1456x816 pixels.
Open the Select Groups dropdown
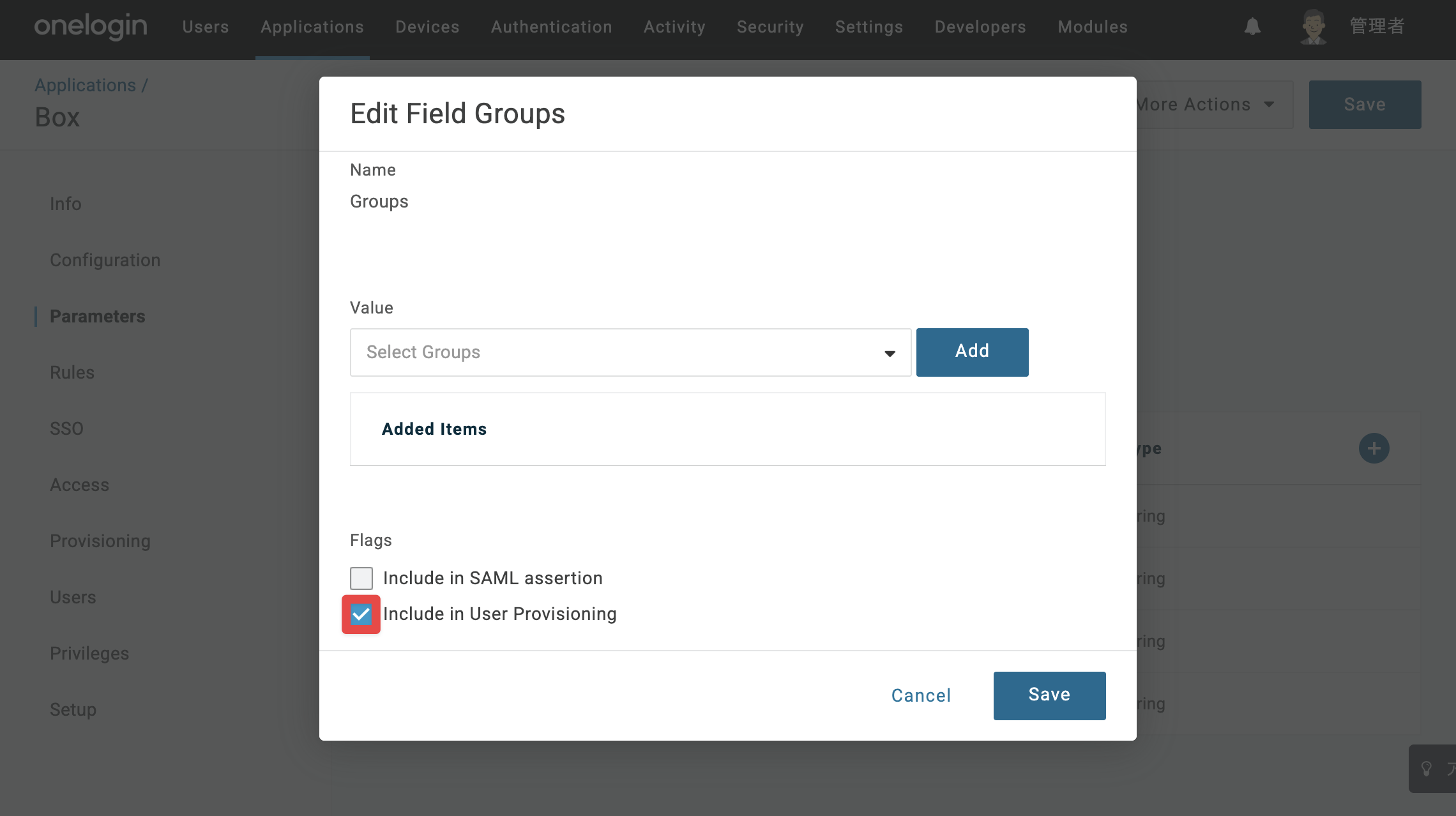[630, 352]
